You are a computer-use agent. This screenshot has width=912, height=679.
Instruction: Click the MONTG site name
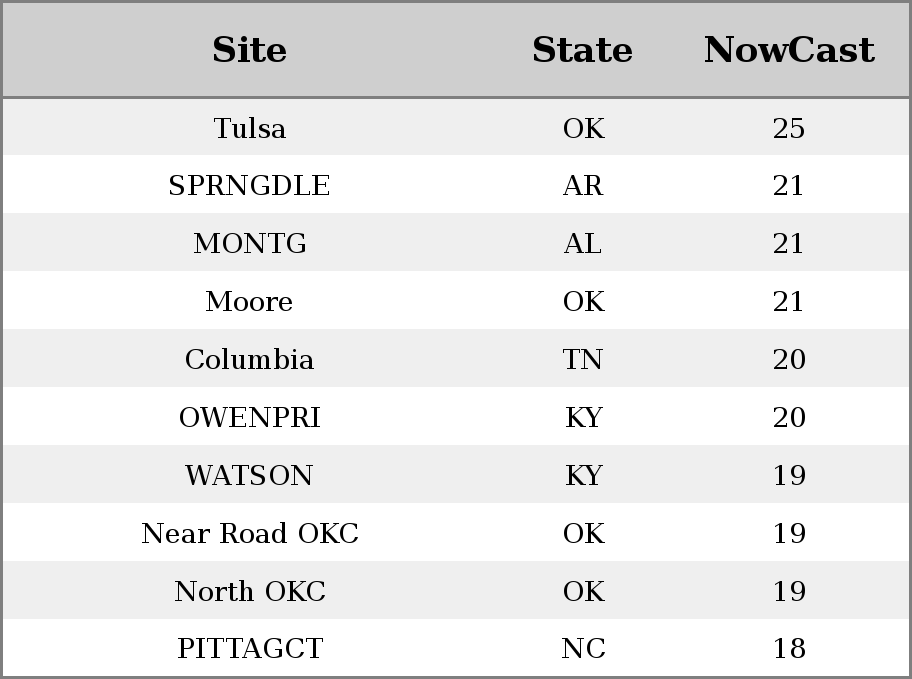250,243
